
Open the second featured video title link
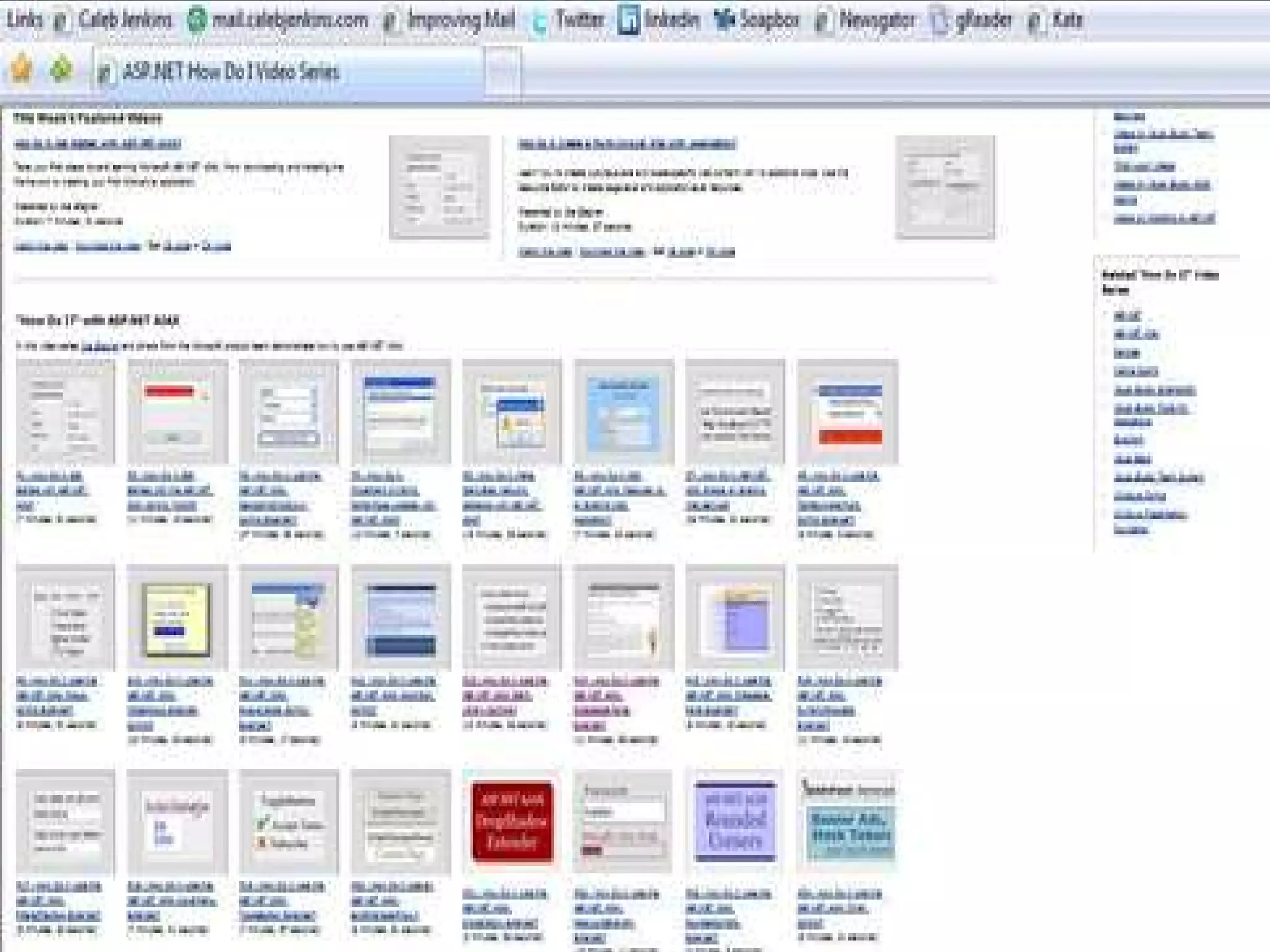pos(626,144)
